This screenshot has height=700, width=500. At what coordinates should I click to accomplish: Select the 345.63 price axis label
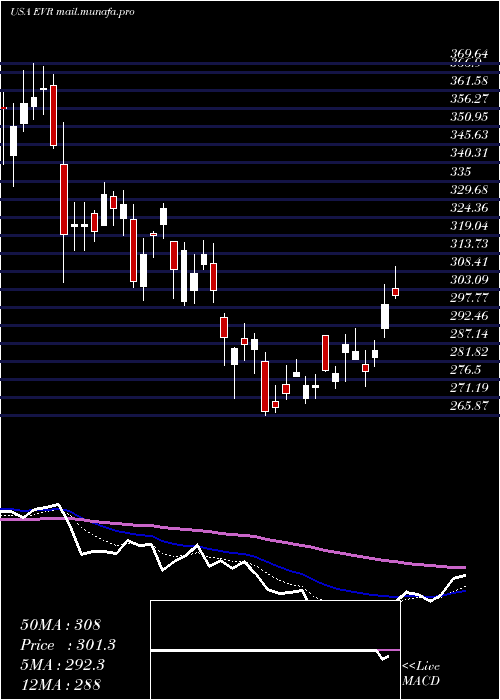(468, 135)
